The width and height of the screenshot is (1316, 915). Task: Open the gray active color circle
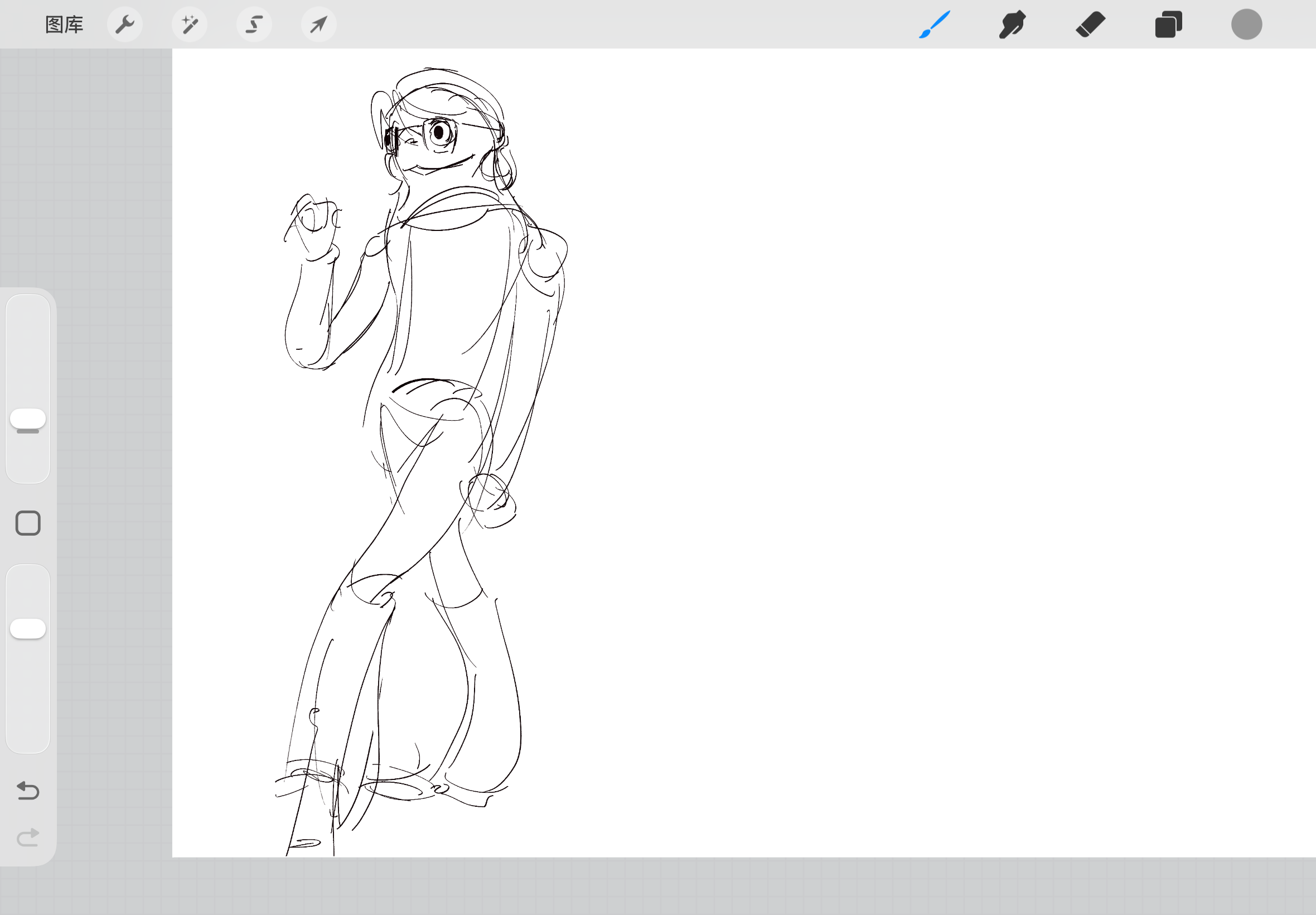(x=1246, y=25)
